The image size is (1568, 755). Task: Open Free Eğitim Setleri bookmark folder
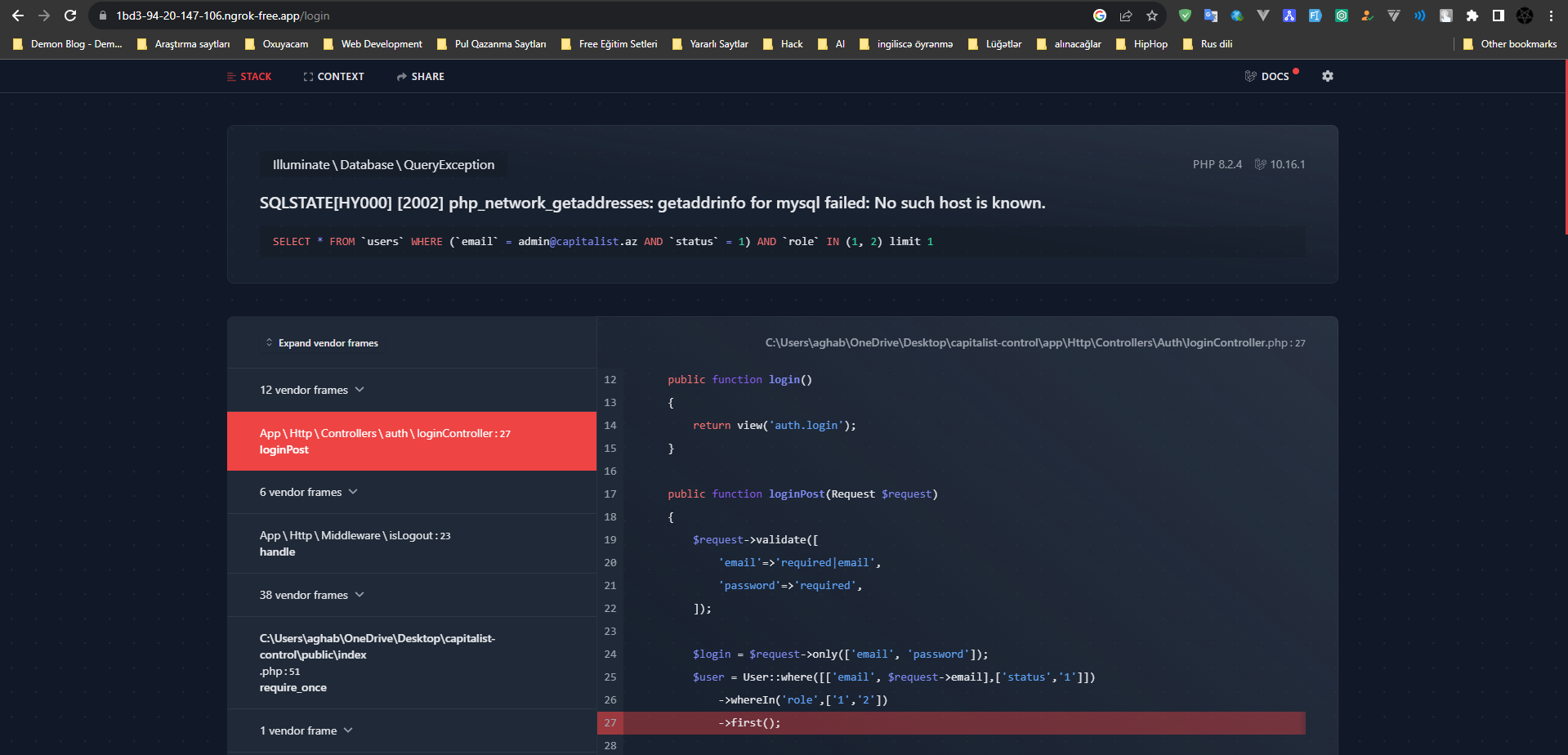point(610,44)
